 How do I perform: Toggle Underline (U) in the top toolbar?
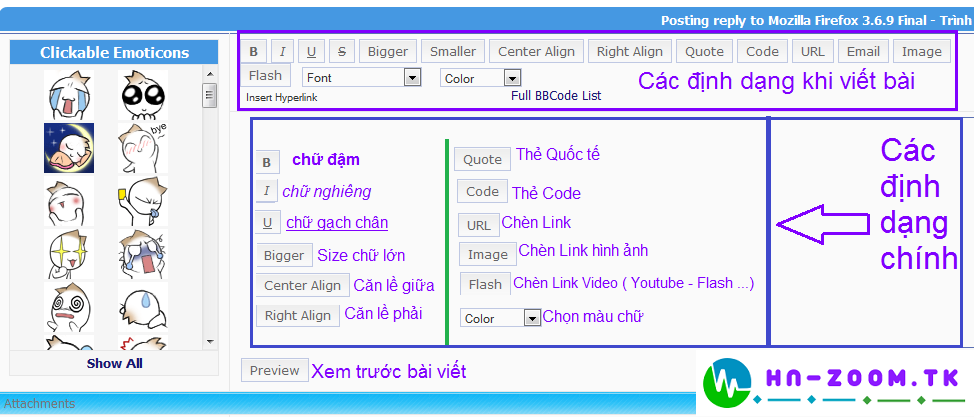311,52
